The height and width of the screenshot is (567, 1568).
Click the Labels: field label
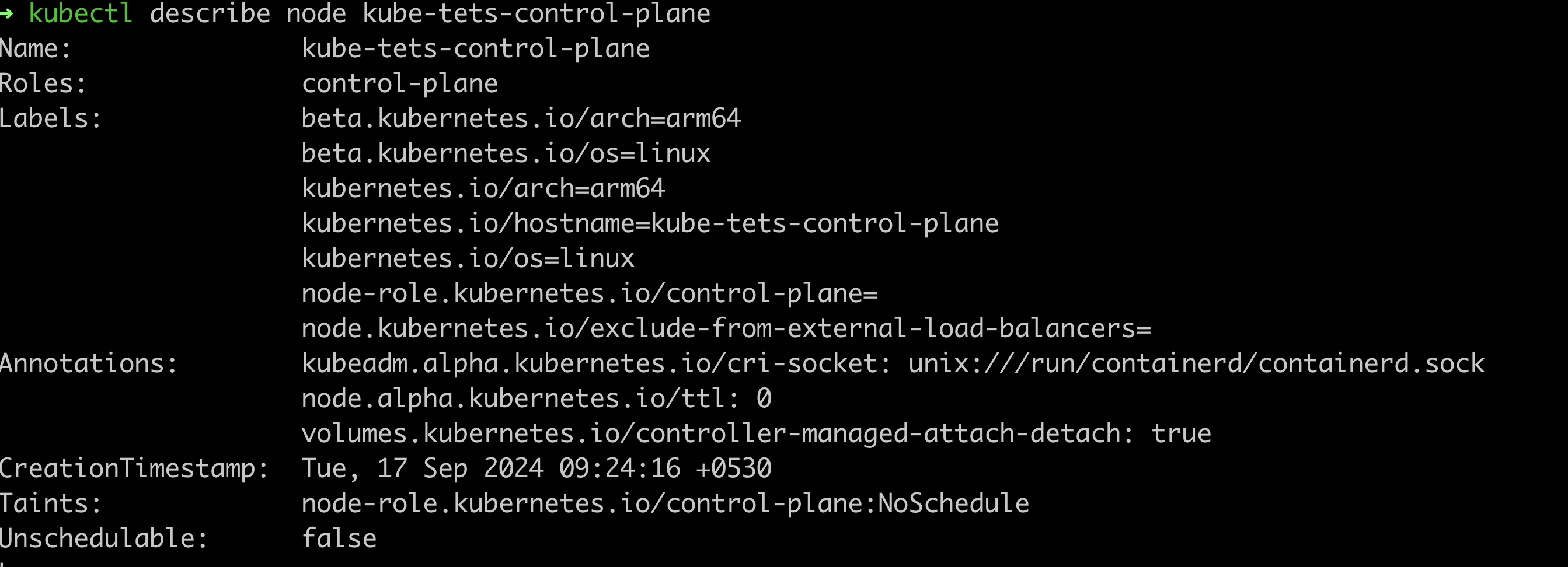[x=51, y=118]
